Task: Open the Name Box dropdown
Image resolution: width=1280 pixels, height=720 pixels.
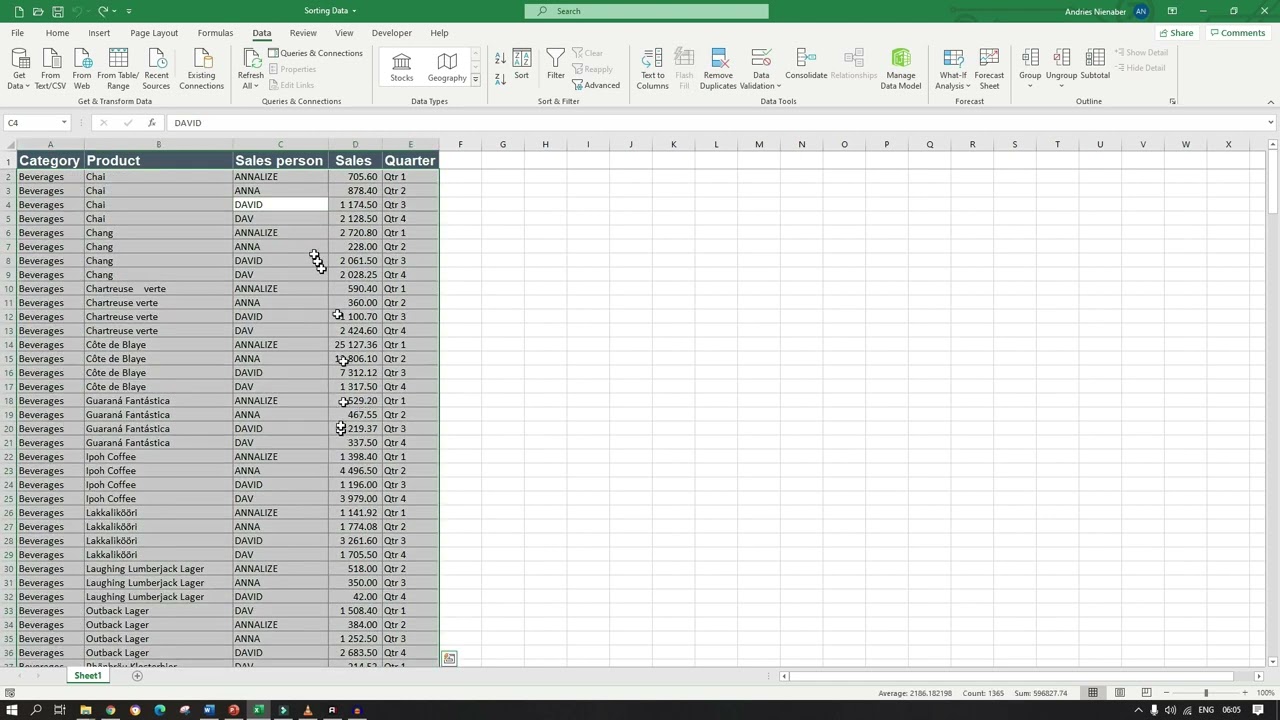Action: point(64,123)
